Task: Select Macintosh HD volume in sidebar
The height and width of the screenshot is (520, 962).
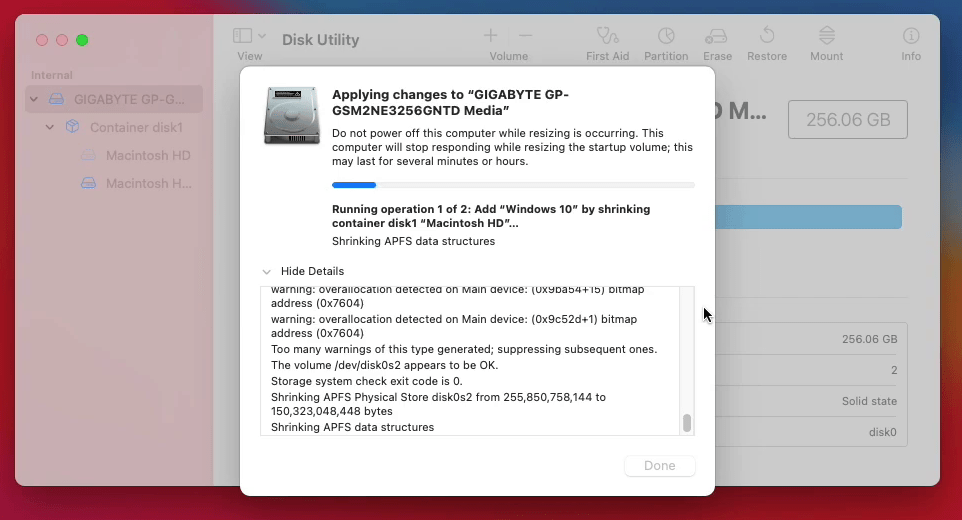Action: point(148,155)
